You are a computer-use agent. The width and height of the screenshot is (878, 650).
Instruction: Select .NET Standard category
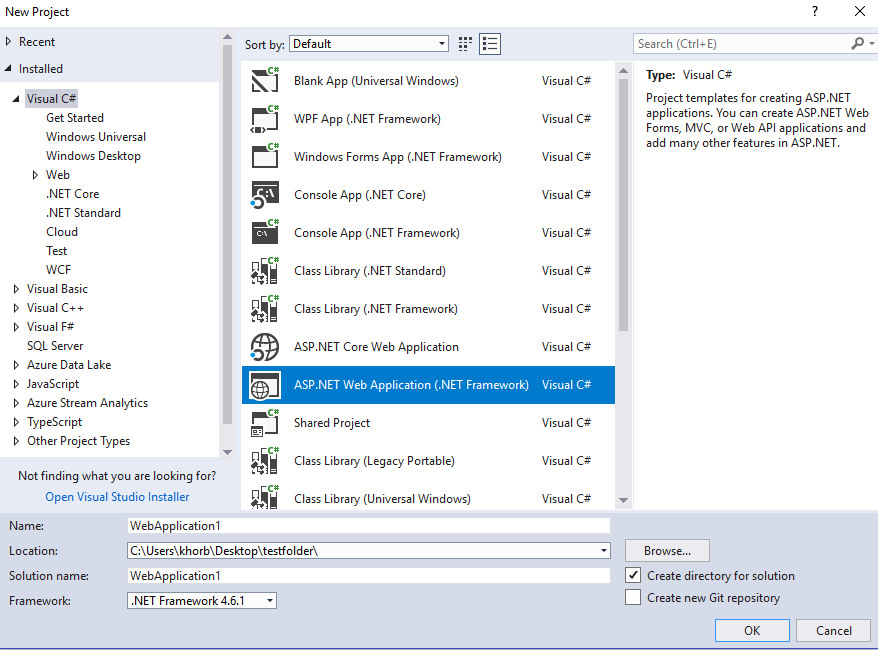[x=83, y=213]
